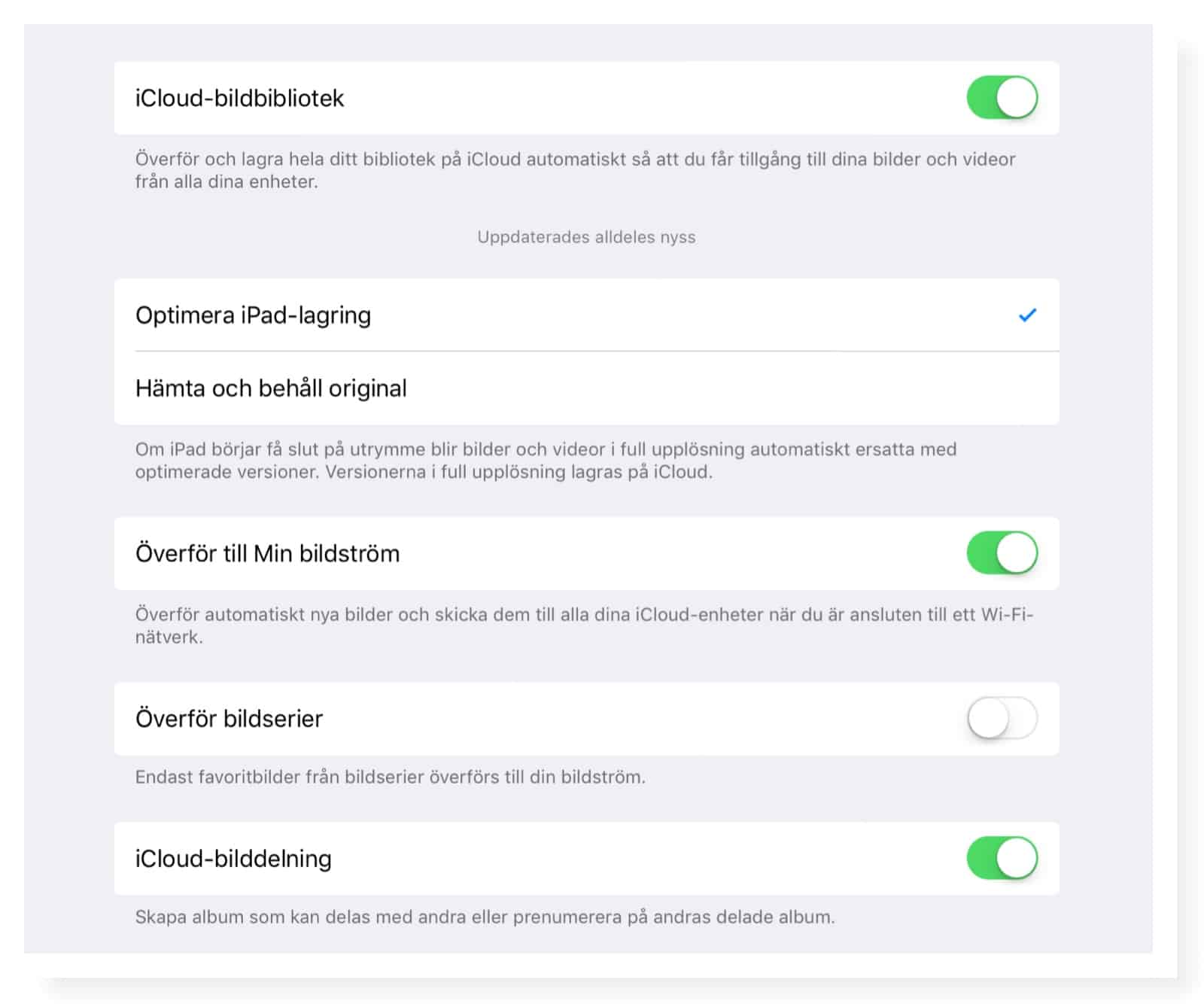Click the blank space in the Överför bildserier row
Image resolution: width=1204 pixels, height=1004 pixels.
coord(640,719)
